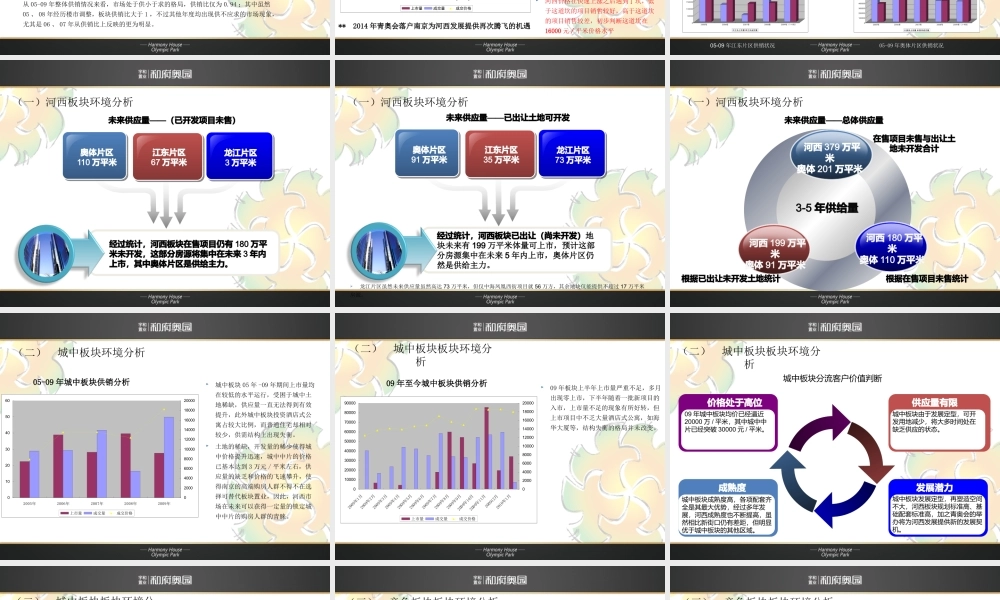Click the 05-09年奥体片区供销状况 caption
Viewport: 1000px width, 600px height.
pyautogui.click(x=911, y=45)
